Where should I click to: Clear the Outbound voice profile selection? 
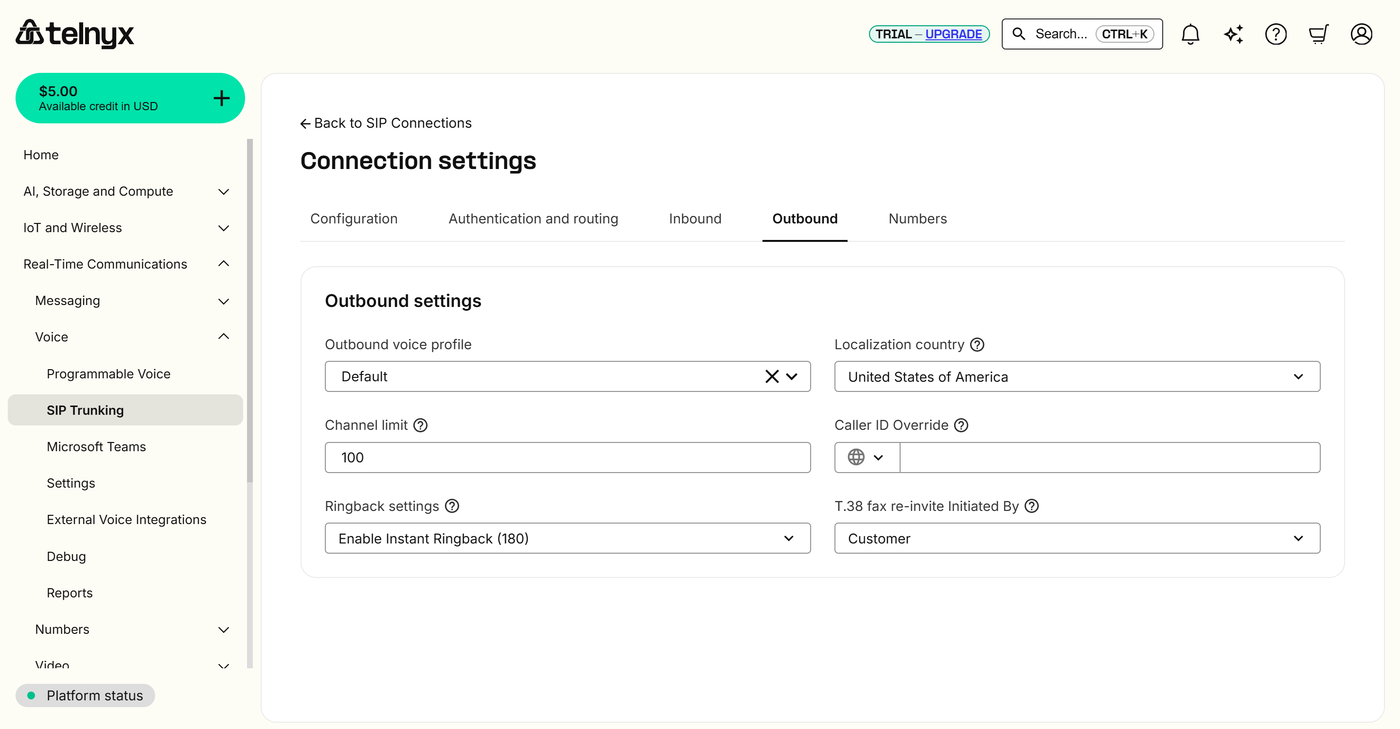click(x=772, y=377)
